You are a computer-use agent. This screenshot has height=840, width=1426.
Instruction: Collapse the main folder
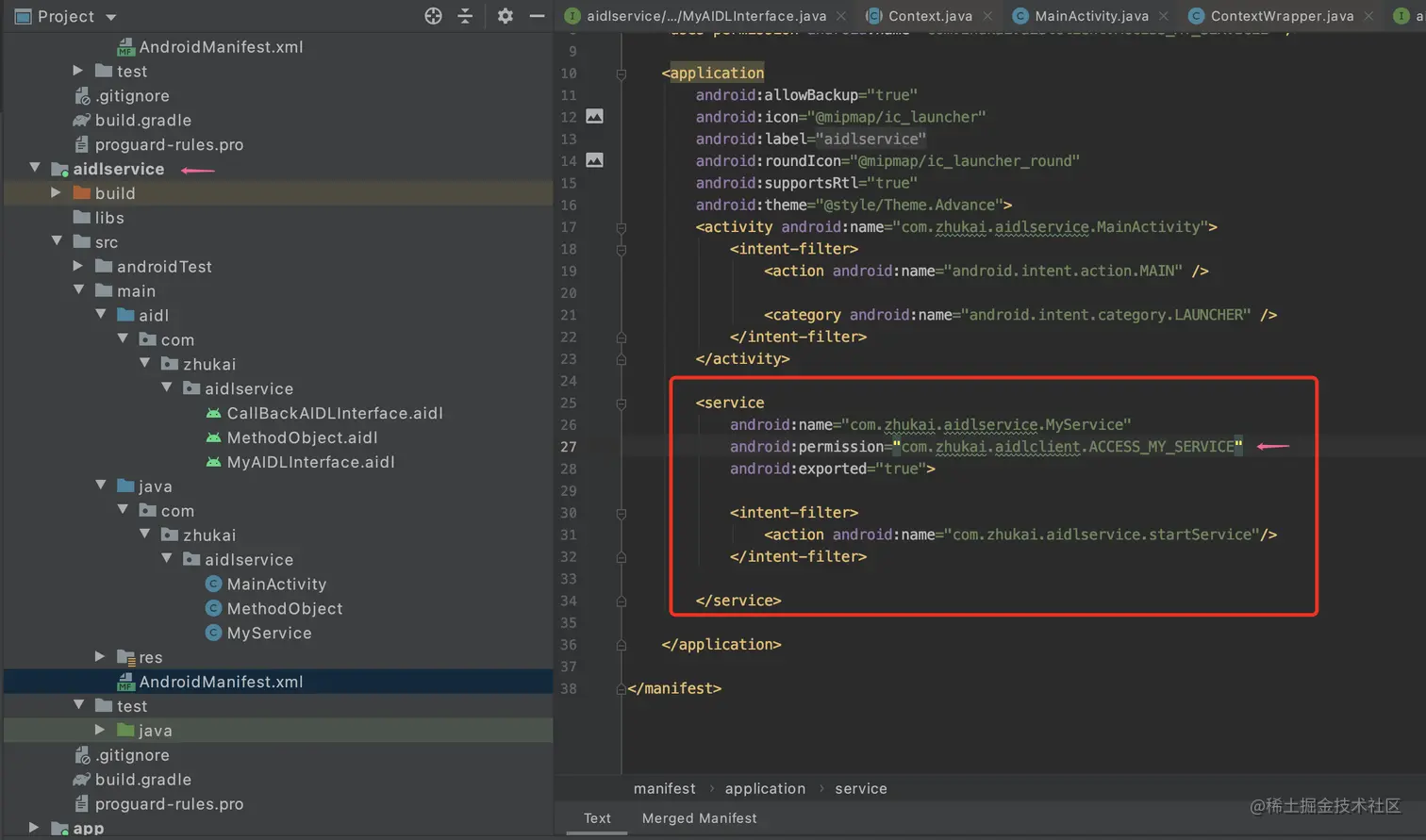point(79,290)
